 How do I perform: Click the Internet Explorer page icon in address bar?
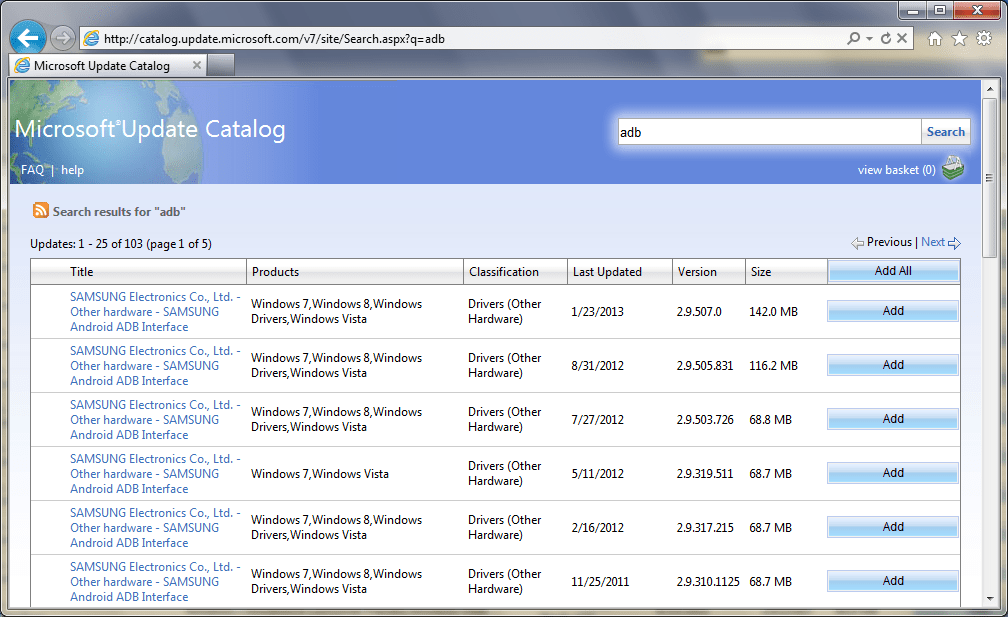click(x=91, y=39)
